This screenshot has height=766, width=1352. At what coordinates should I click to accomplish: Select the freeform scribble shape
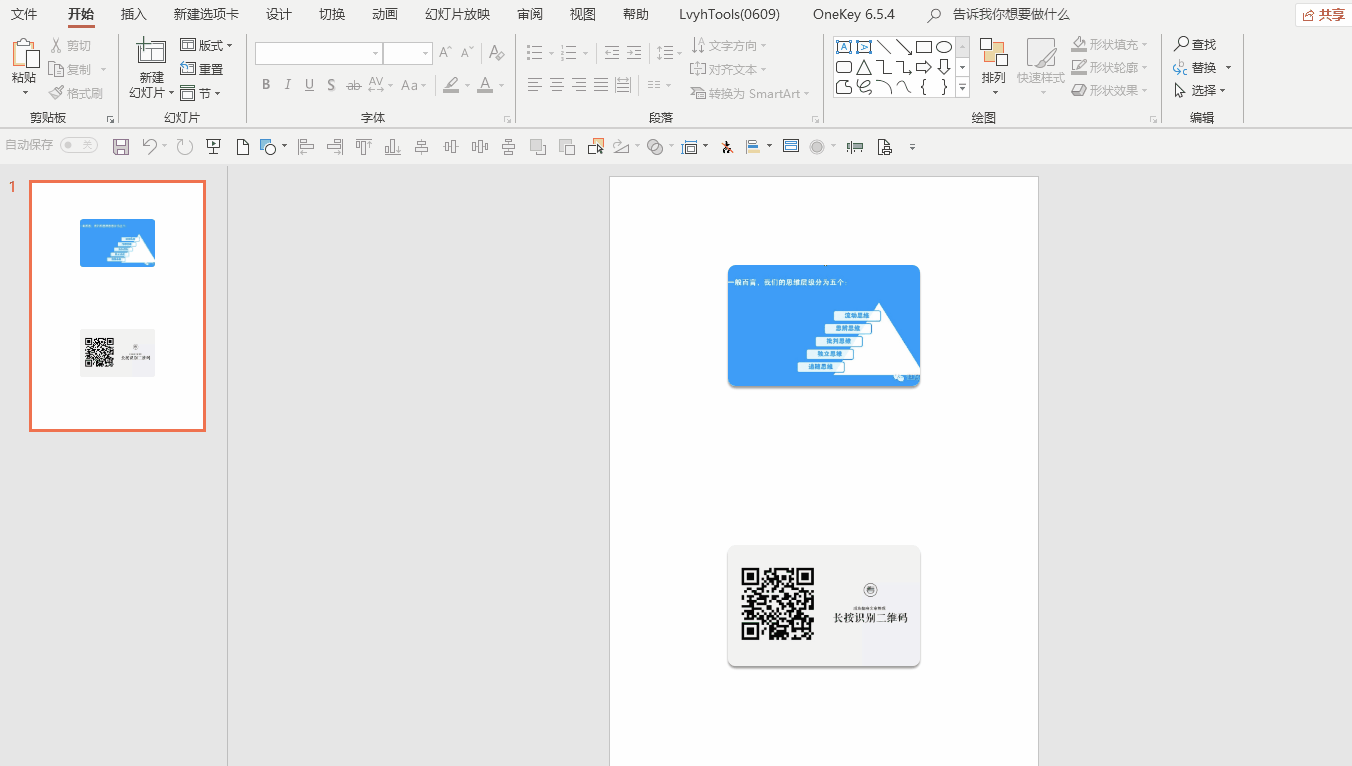point(864,87)
